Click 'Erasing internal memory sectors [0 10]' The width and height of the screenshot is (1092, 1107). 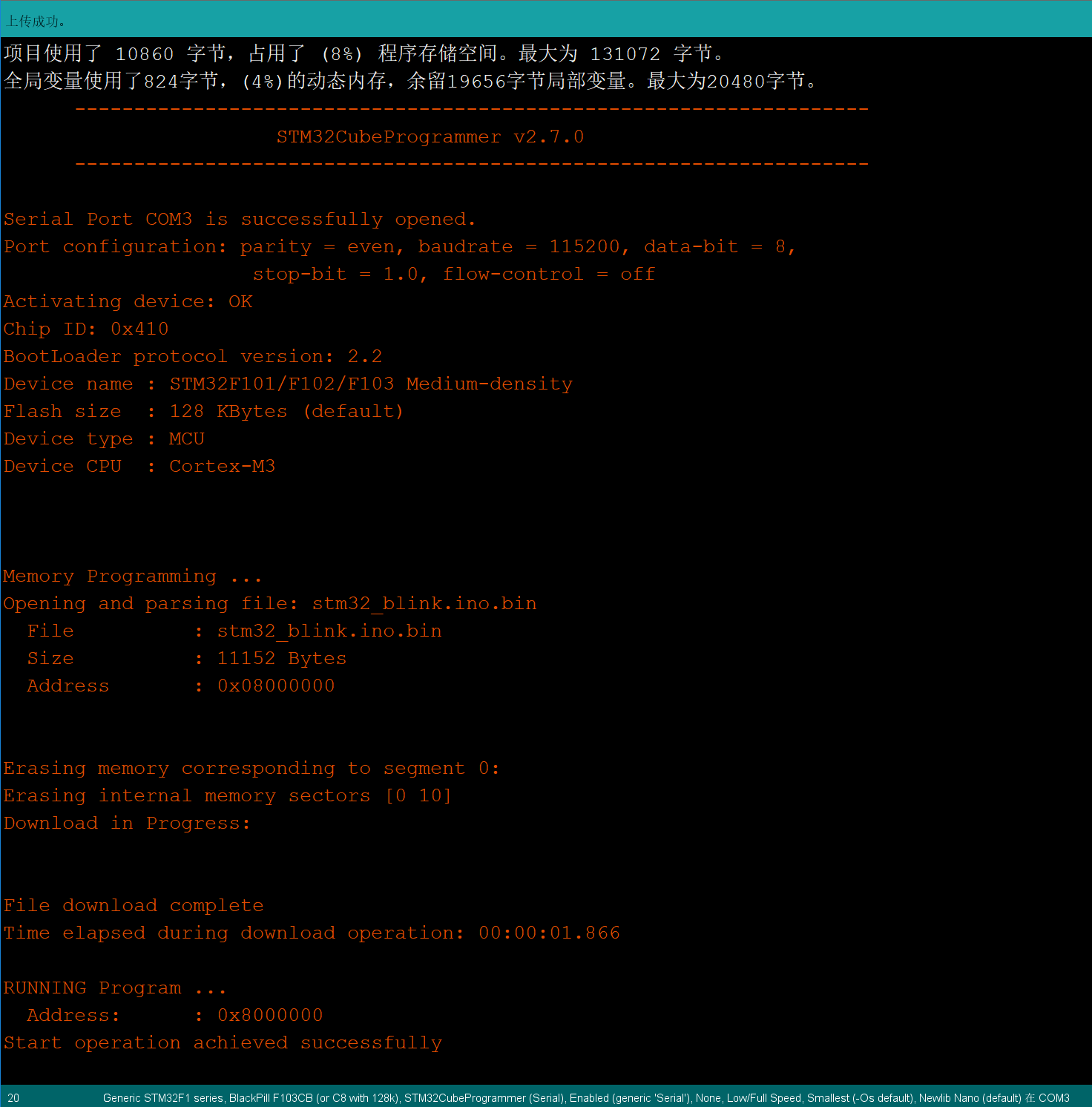(228, 796)
